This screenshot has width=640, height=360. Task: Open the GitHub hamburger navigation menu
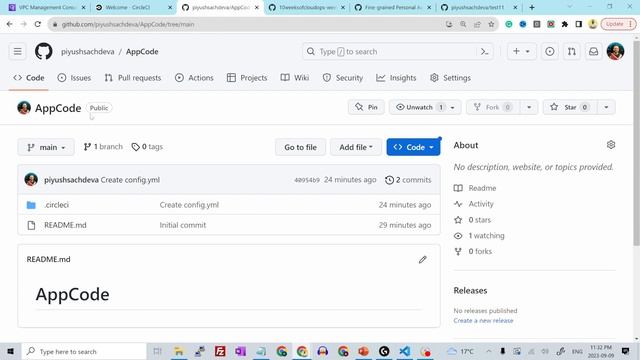18,51
